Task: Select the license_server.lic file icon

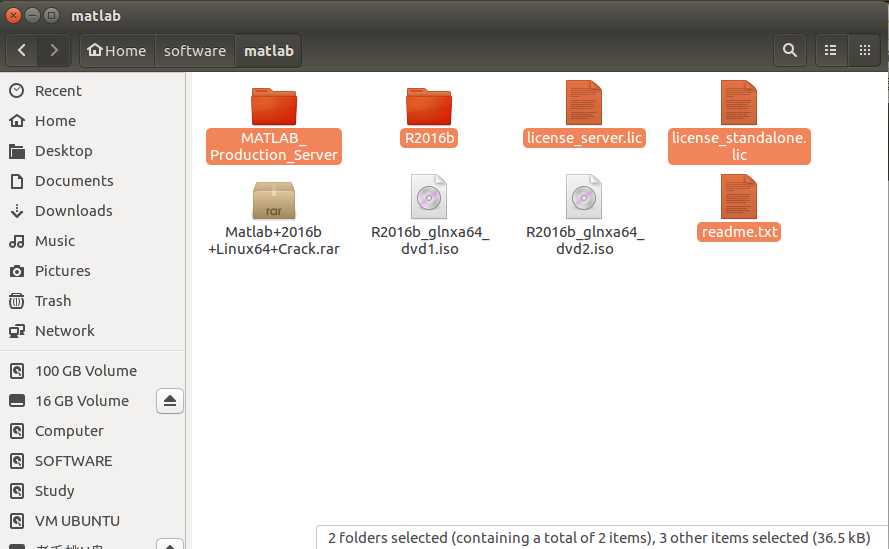Action: pyautogui.click(x=583, y=103)
